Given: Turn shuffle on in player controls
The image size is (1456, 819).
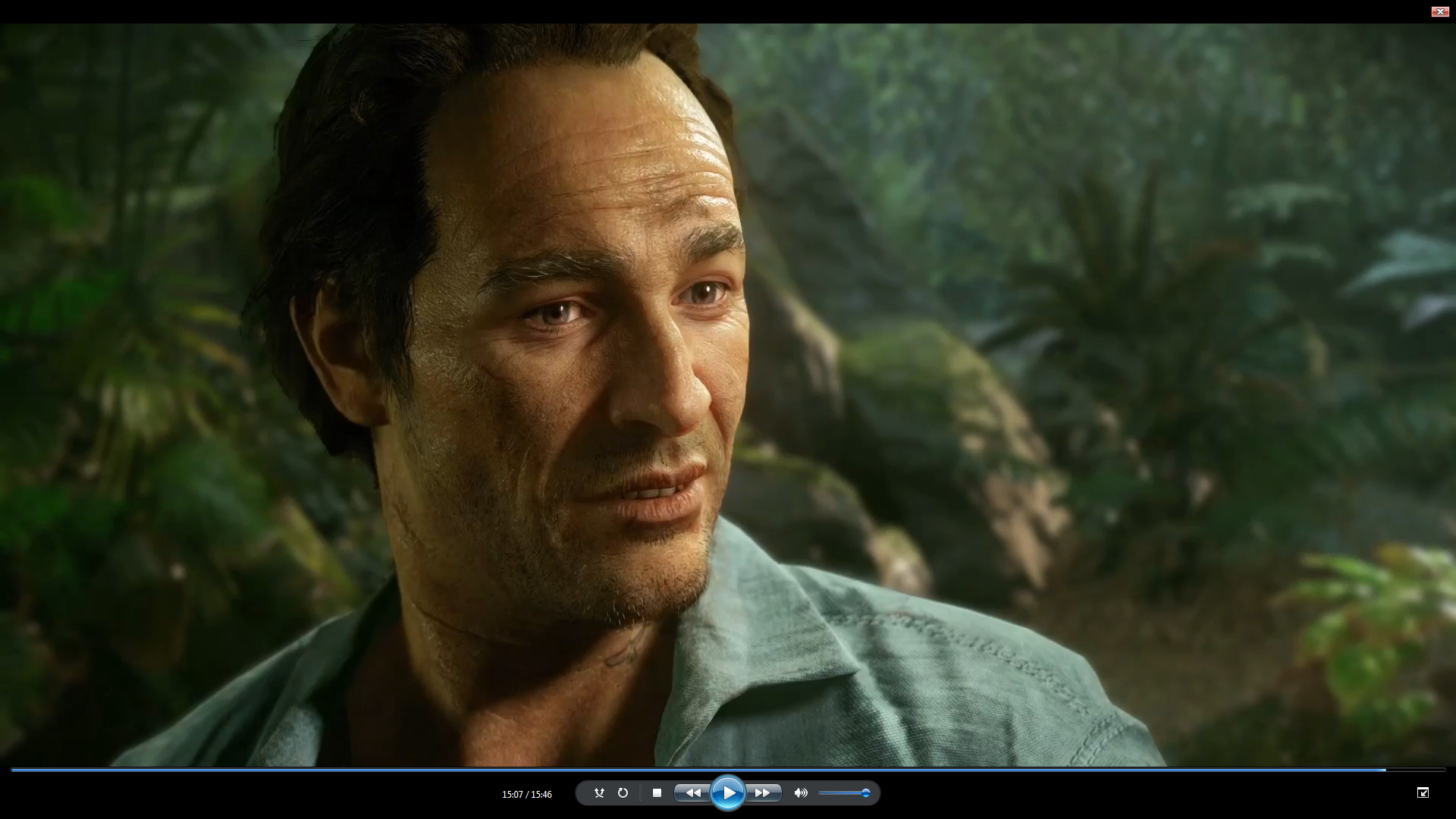Looking at the screenshot, I should click(599, 793).
